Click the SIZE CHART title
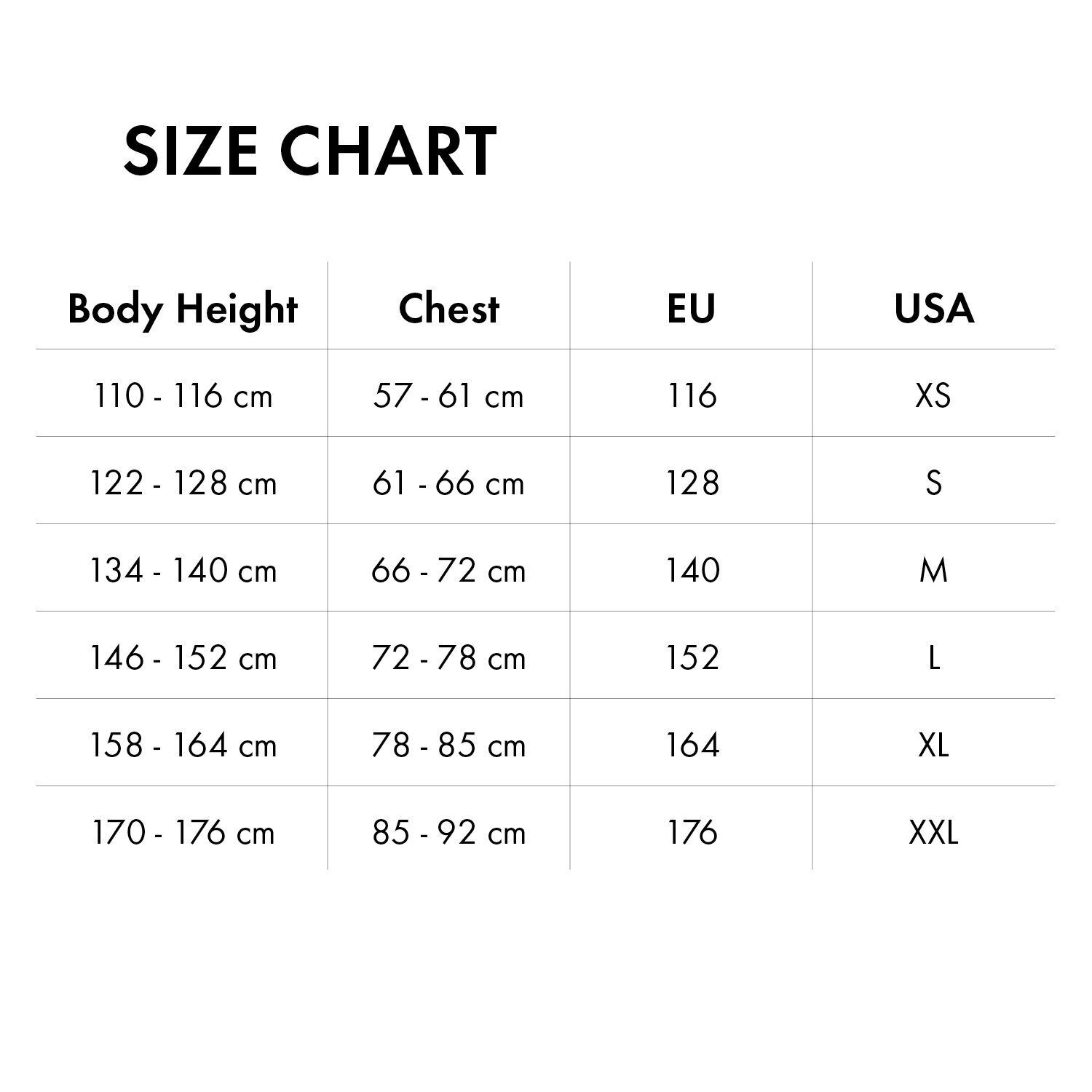Screen dimensions: 1092x1092 (x=310, y=151)
